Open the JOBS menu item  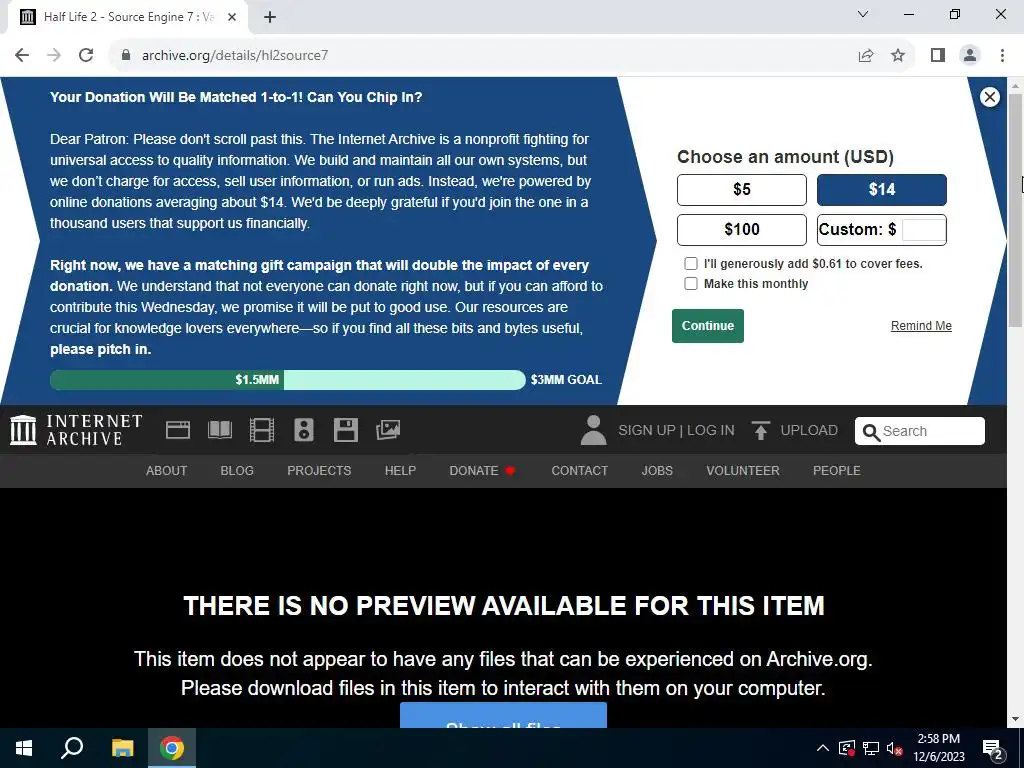(657, 471)
